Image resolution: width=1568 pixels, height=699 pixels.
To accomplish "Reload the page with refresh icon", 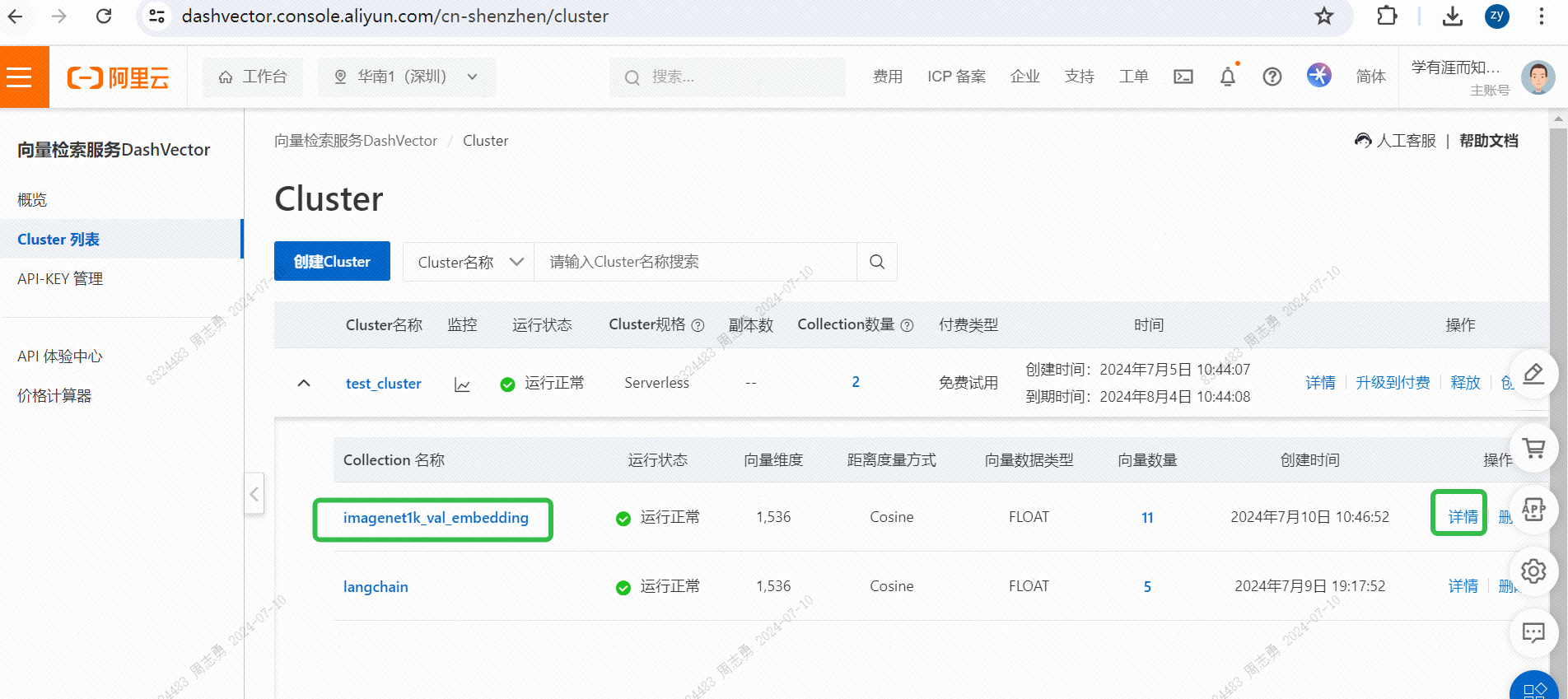I will (104, 16).
